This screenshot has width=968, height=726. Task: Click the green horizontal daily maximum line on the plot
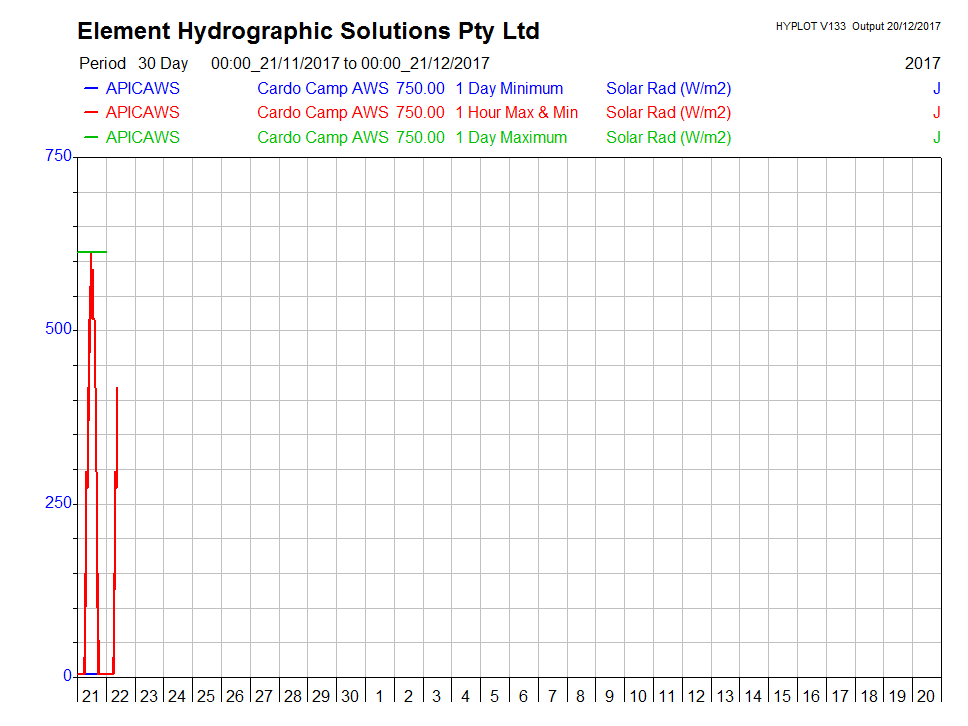pyautogui.click(x=98, y=252)
